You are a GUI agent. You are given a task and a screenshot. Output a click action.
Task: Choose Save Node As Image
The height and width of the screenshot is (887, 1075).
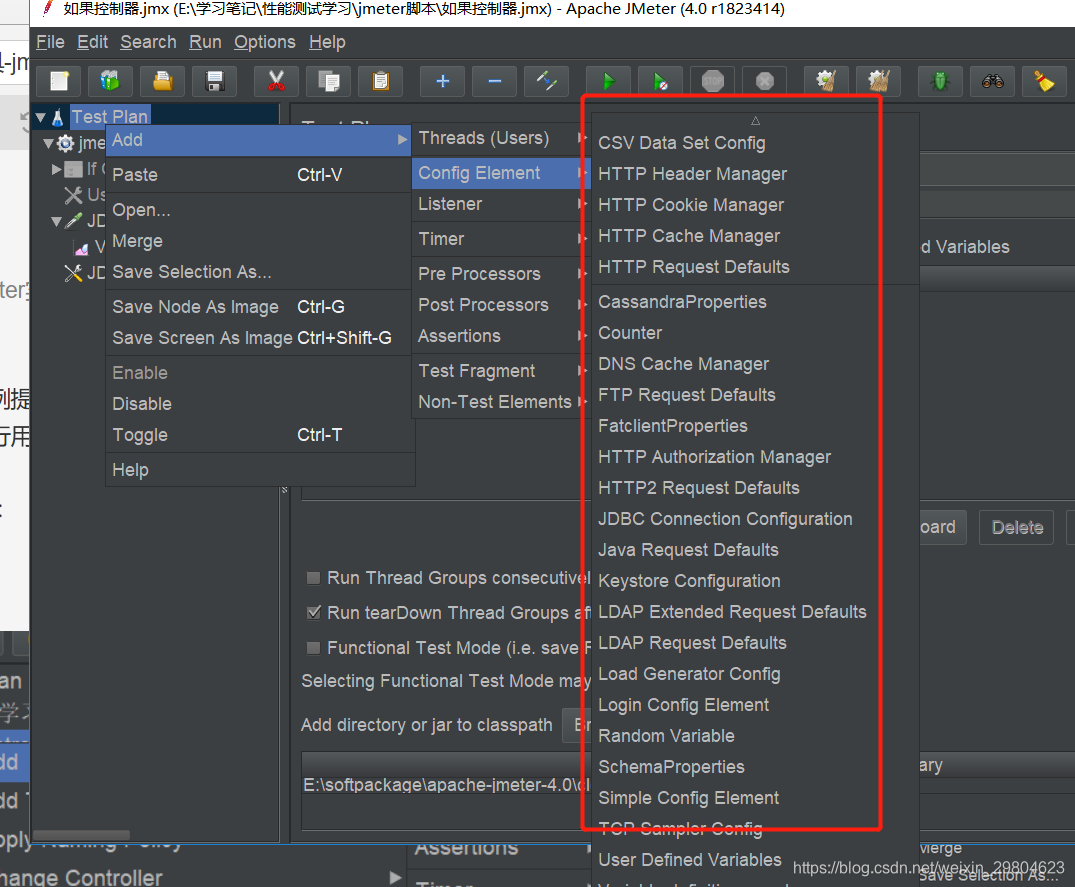click(259, 307)
